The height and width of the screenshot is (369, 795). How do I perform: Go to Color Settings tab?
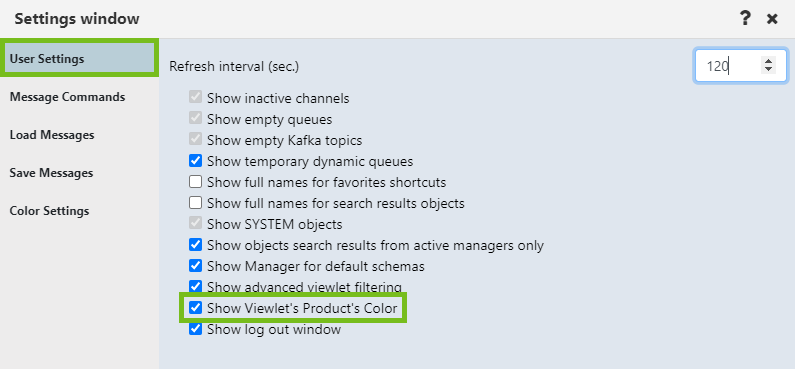click(x=49, y=211)
